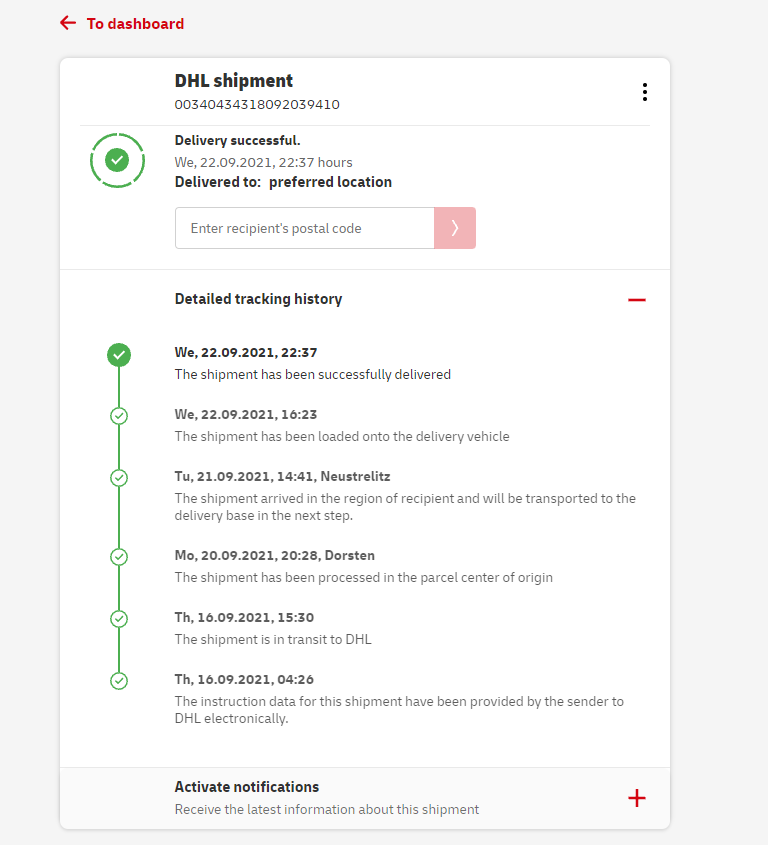This screenshot has height=848, width=768.
Task: Click the Delivered to preferred location text
Action: pyautogui.click(x=283, y=182)
